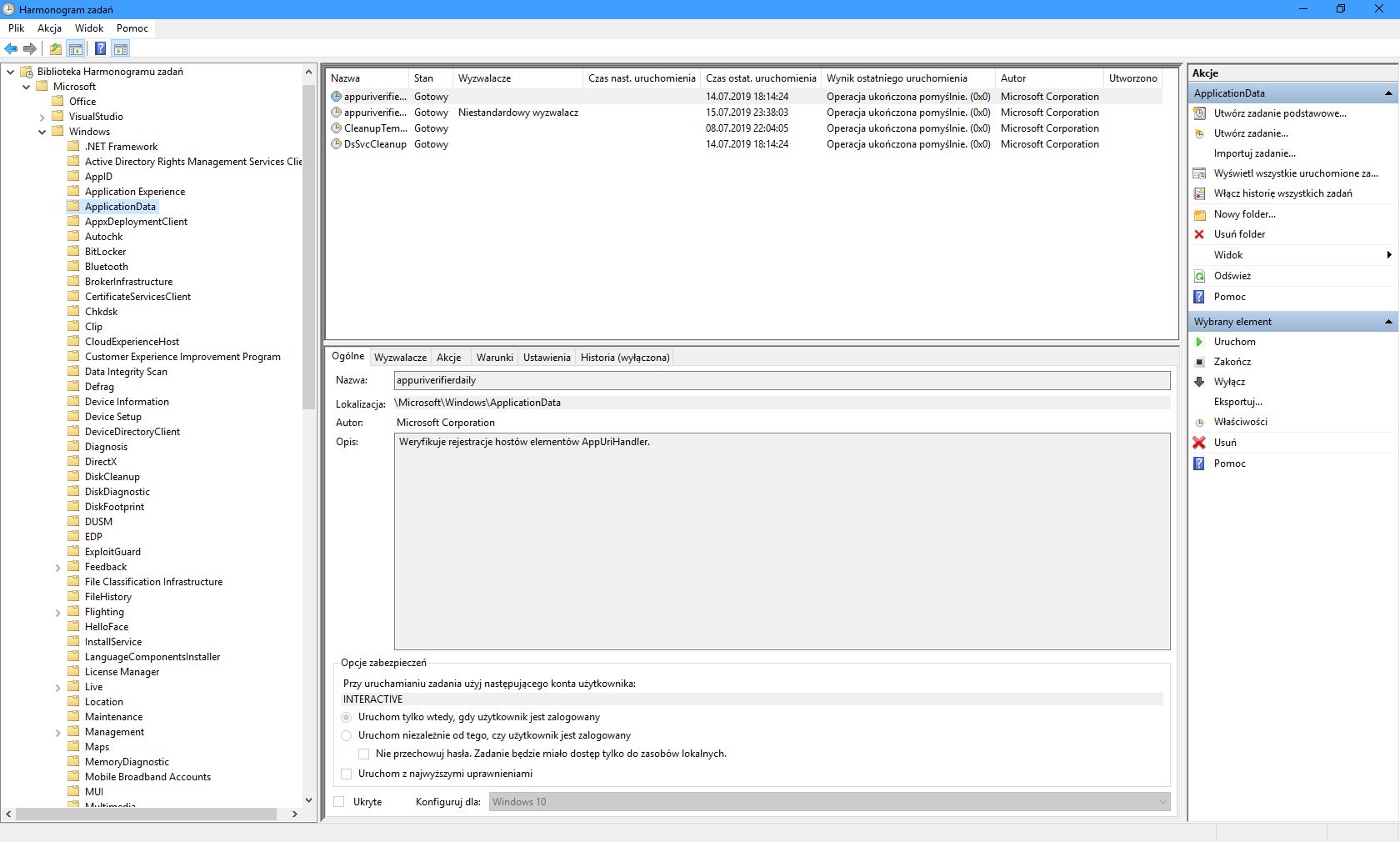
Task: Toggle the action pane toolbar icon
Action: point(121,49)
